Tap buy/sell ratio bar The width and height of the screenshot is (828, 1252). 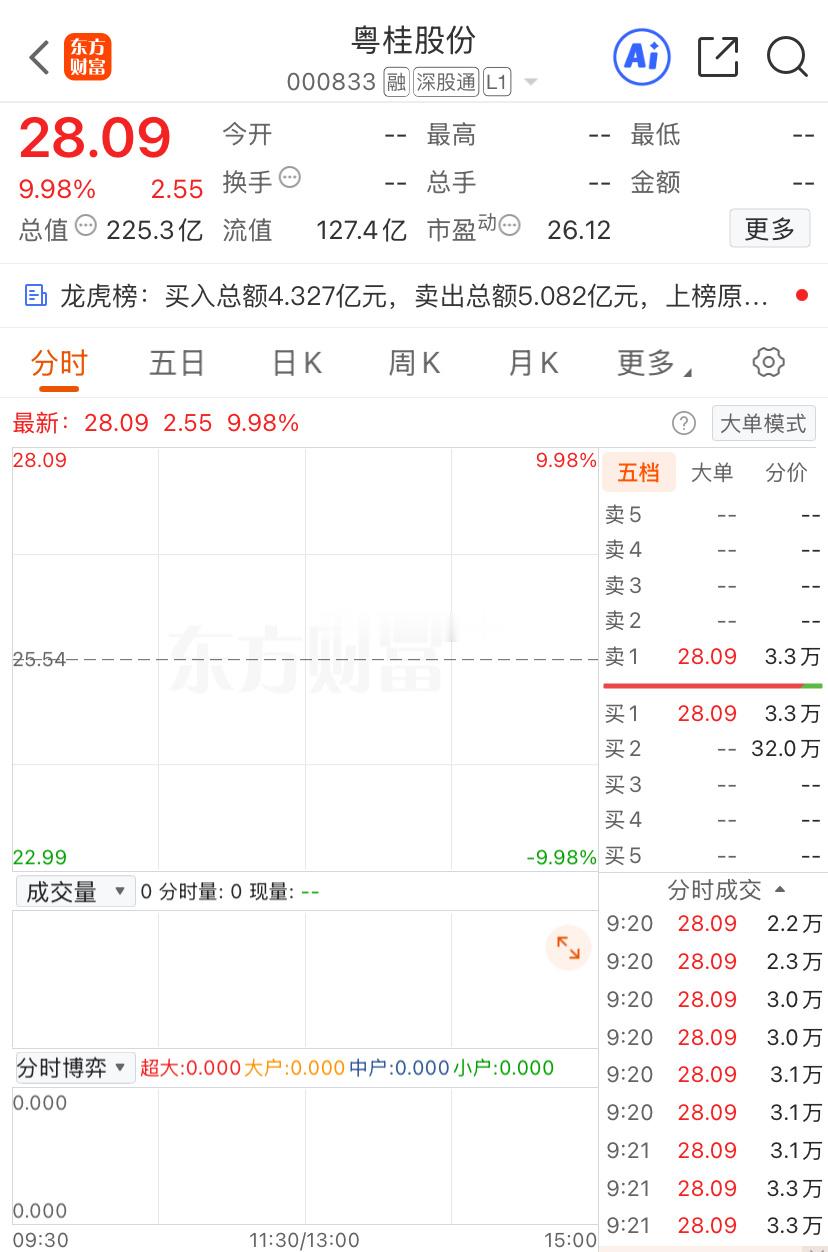click(x=712, y=685)
